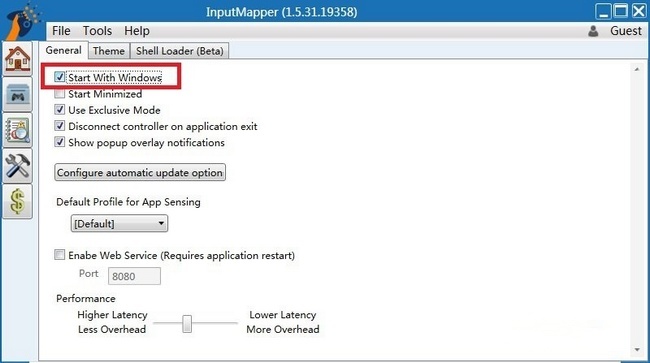Click the InputMapper logo in title bar
650x363 pixels.
point(23,20)
